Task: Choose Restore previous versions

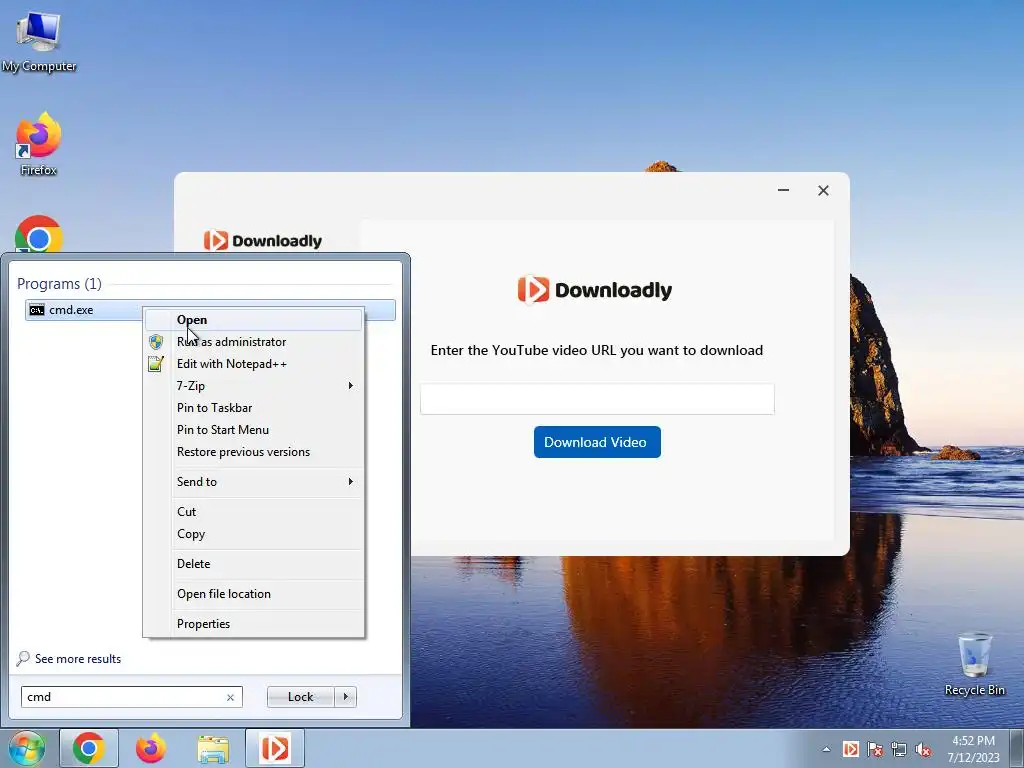Action: 253,452
